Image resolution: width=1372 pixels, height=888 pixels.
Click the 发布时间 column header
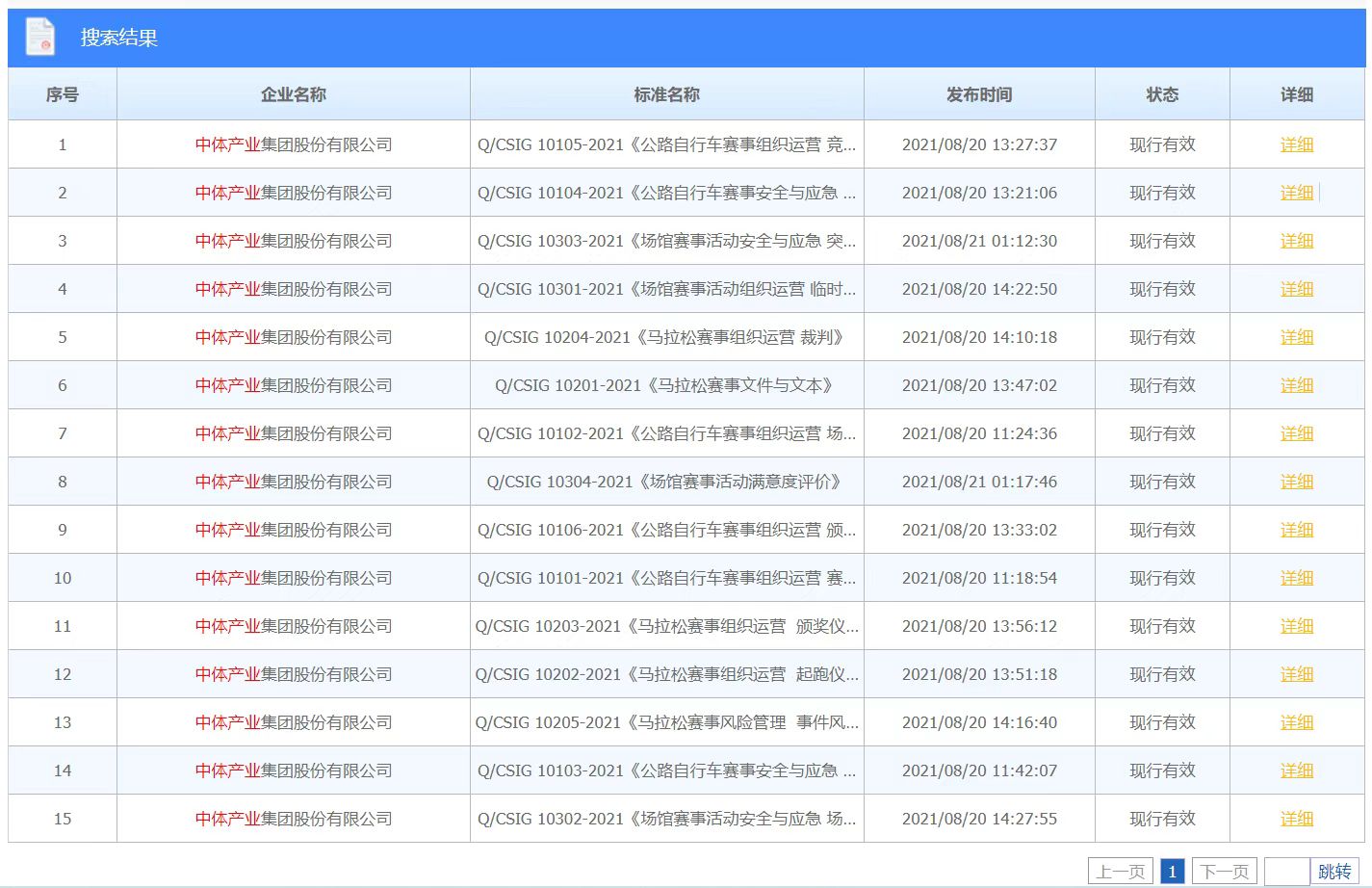979,94
